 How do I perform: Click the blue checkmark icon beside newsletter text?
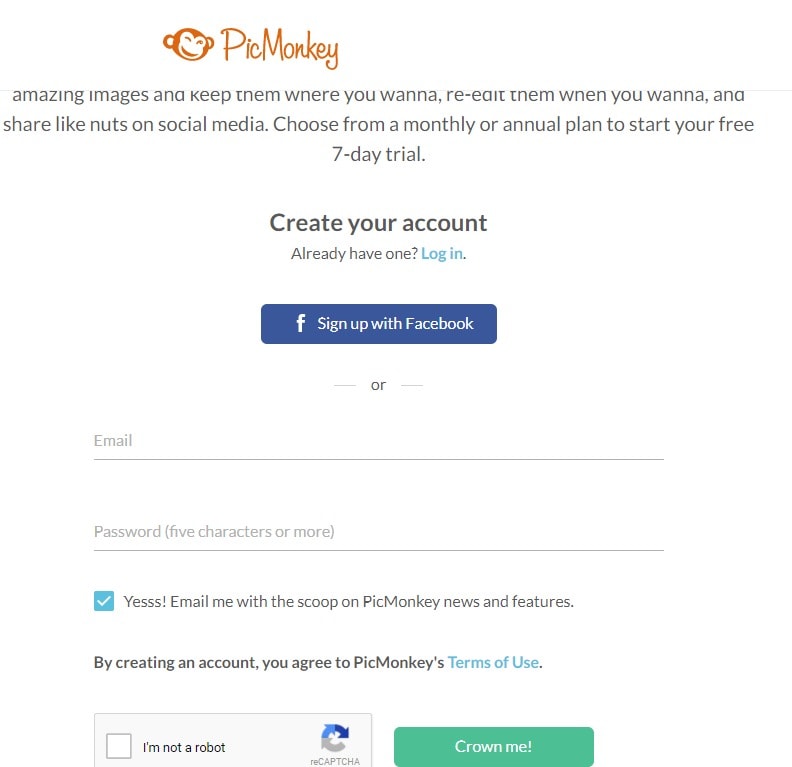coord(104,601)
